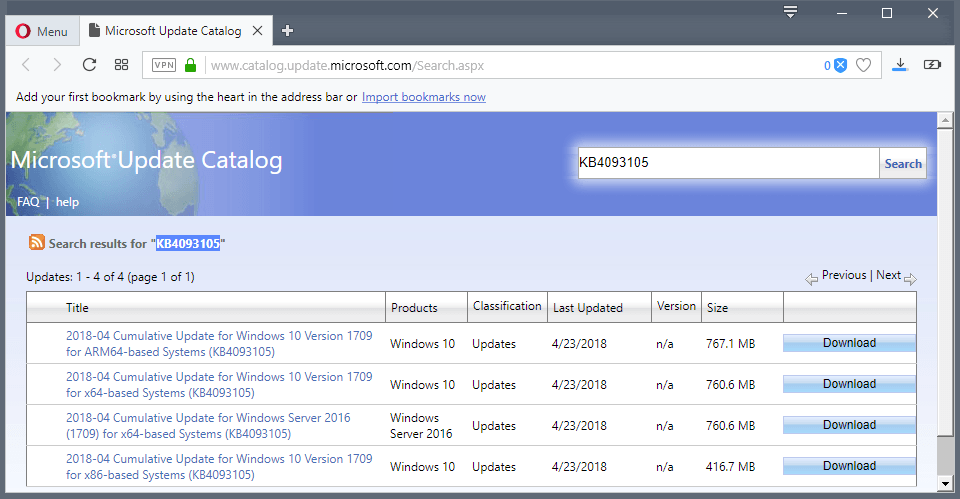This screenshot has width=960, height=499.
Task: Minimize the Opera window
Action: 842,13
